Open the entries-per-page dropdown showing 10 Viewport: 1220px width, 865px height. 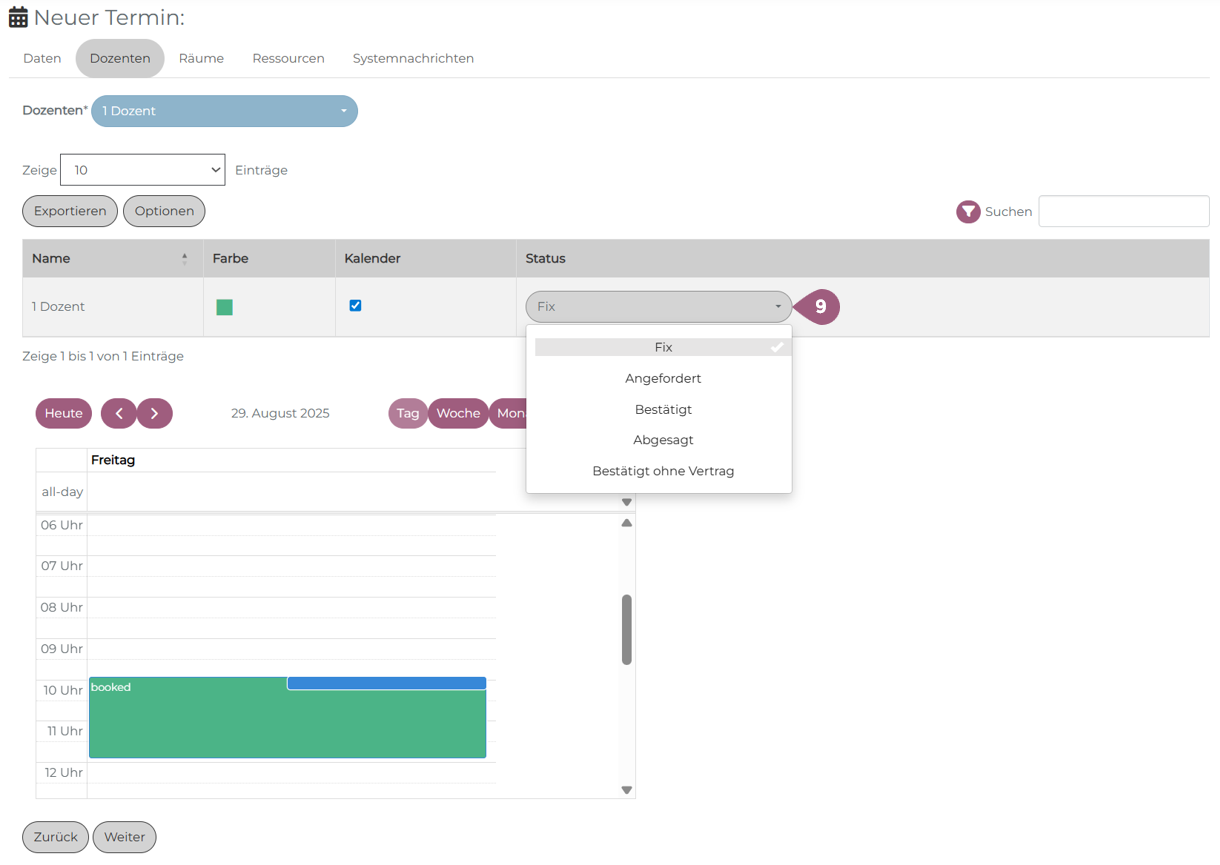tap(143, 170)
